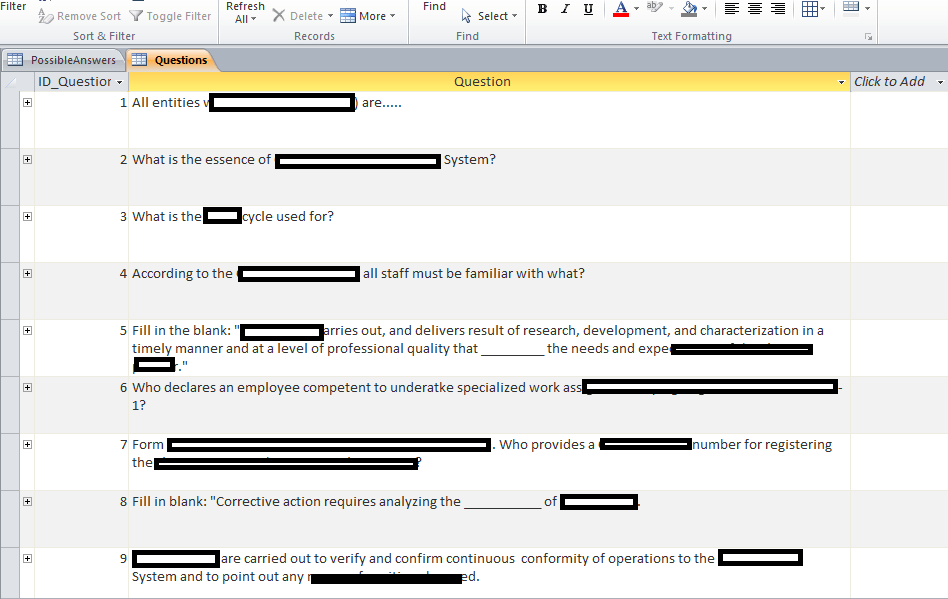Click the 'Corrective action requires analyzing' cell
Viewport: 948px width, 599px height.
[489, 519]
